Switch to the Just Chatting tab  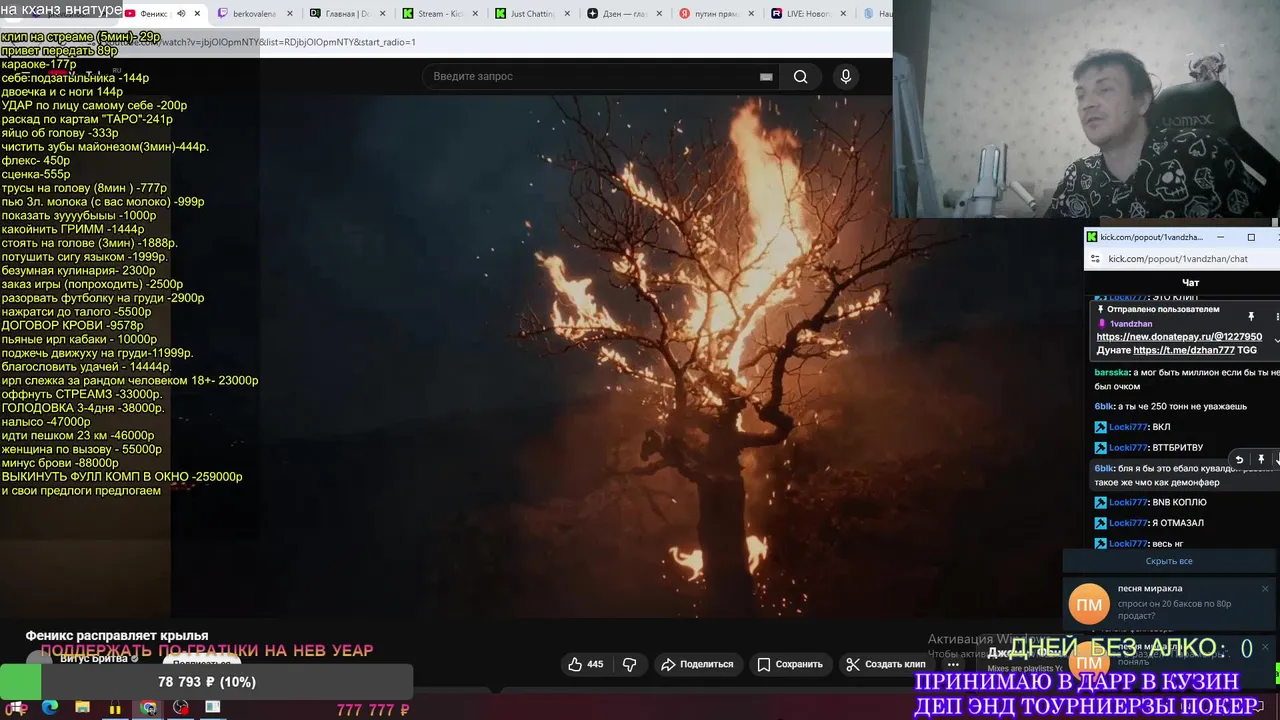pyautogui.click(x=533, y=14)
